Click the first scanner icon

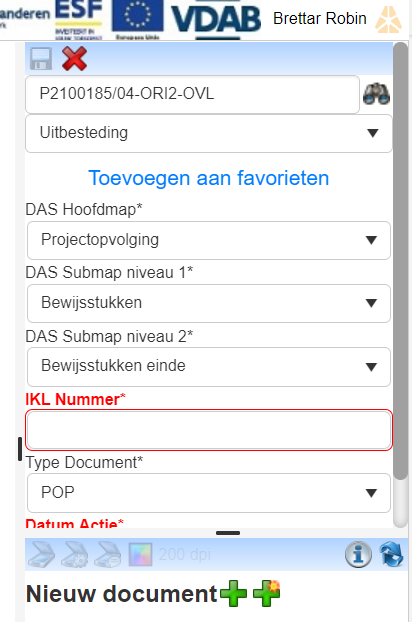[42, 554]
